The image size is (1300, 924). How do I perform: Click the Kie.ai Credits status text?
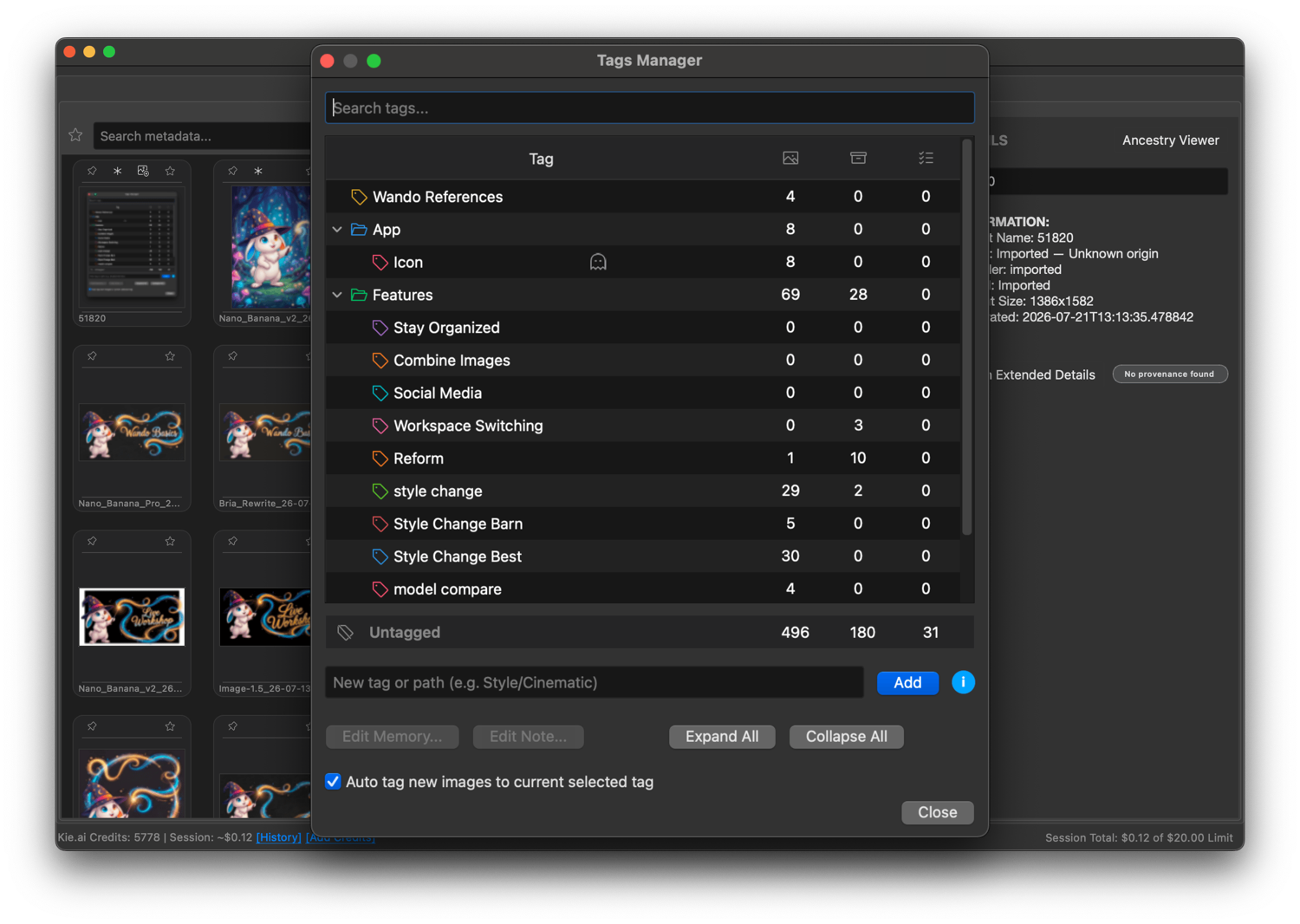point(109,837)
